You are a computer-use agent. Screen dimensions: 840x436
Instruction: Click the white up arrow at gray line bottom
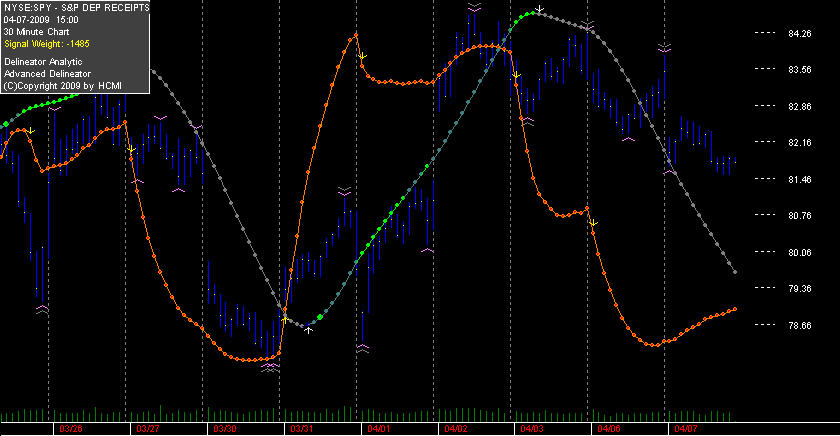(309, 330)
